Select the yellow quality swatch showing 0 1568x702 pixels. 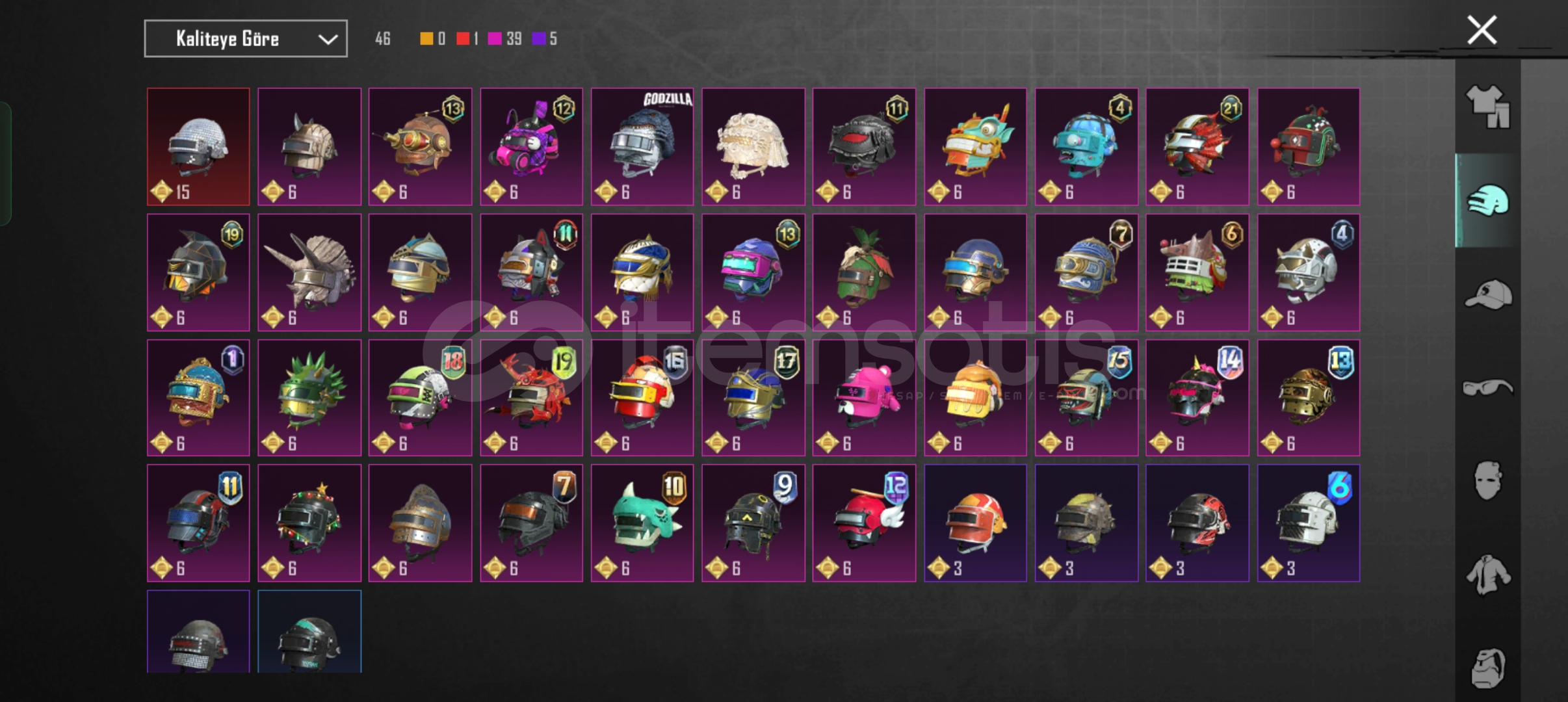432,39
